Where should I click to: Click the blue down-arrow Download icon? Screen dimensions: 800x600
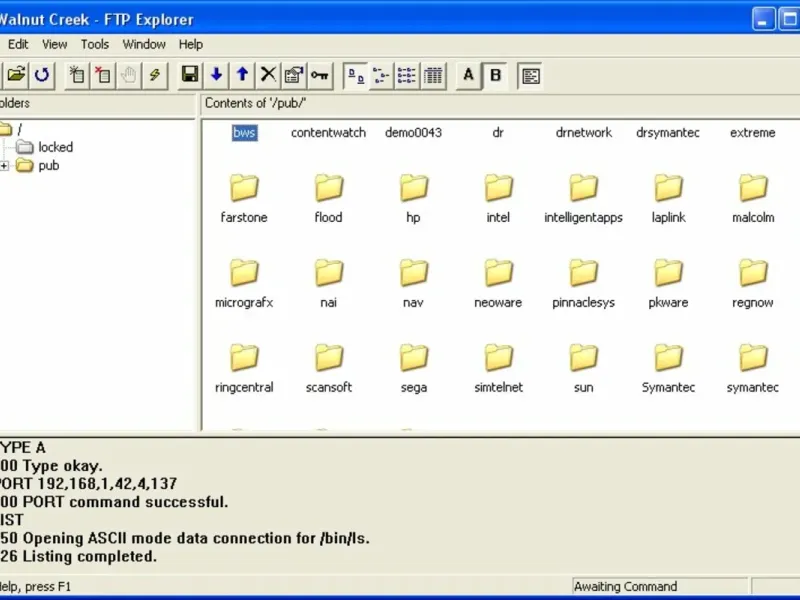click(216, 75)
